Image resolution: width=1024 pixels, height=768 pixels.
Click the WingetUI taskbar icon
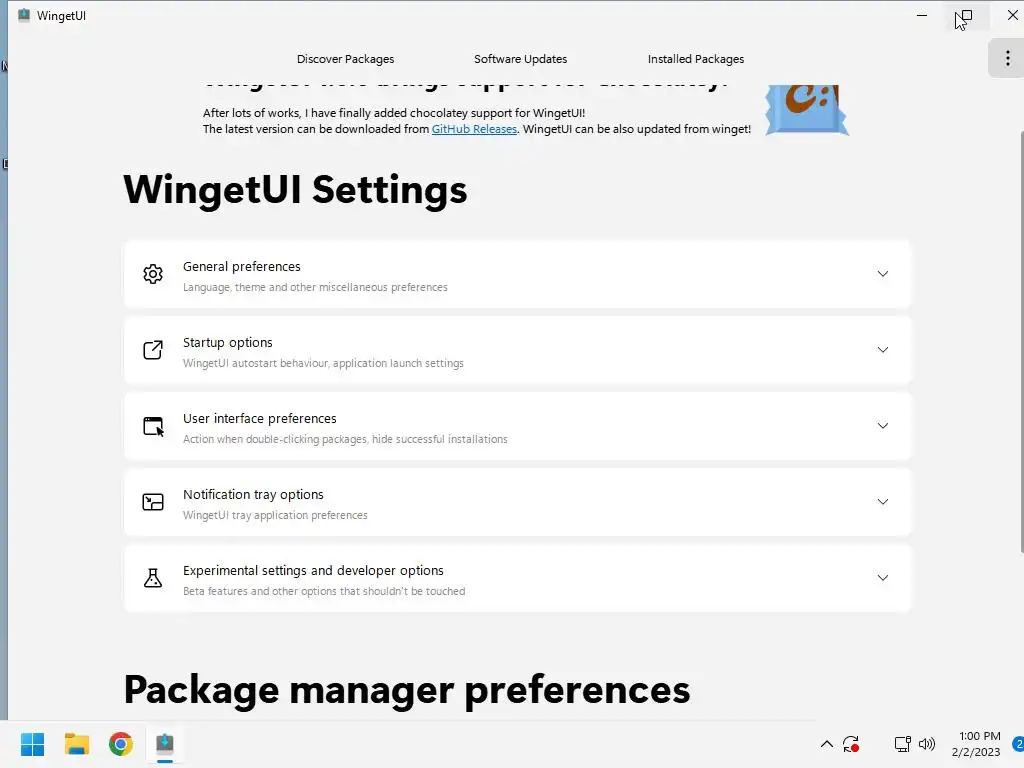pos(165,744)
